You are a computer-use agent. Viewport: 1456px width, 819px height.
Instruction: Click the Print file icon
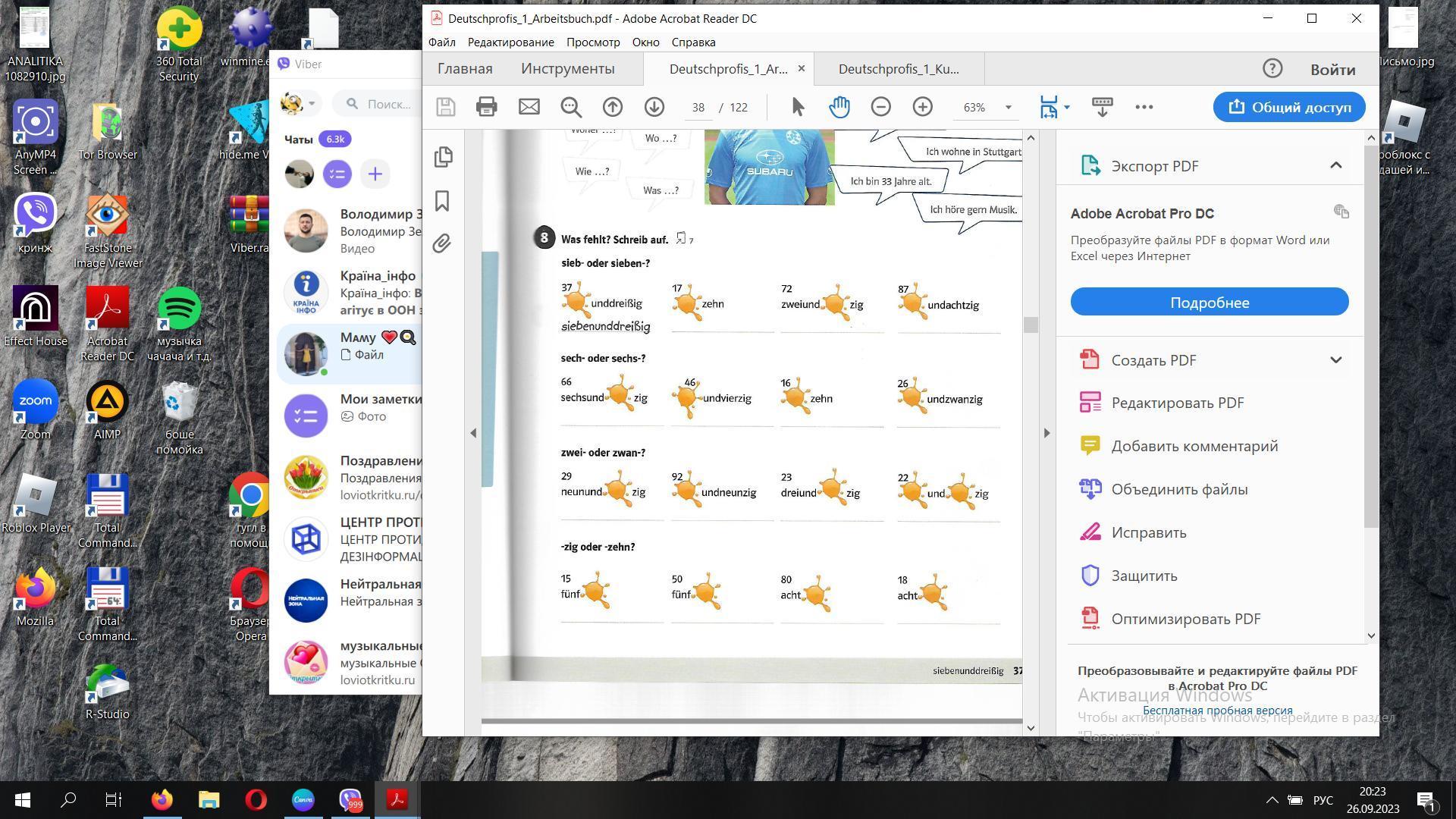[x=486, y=107]
